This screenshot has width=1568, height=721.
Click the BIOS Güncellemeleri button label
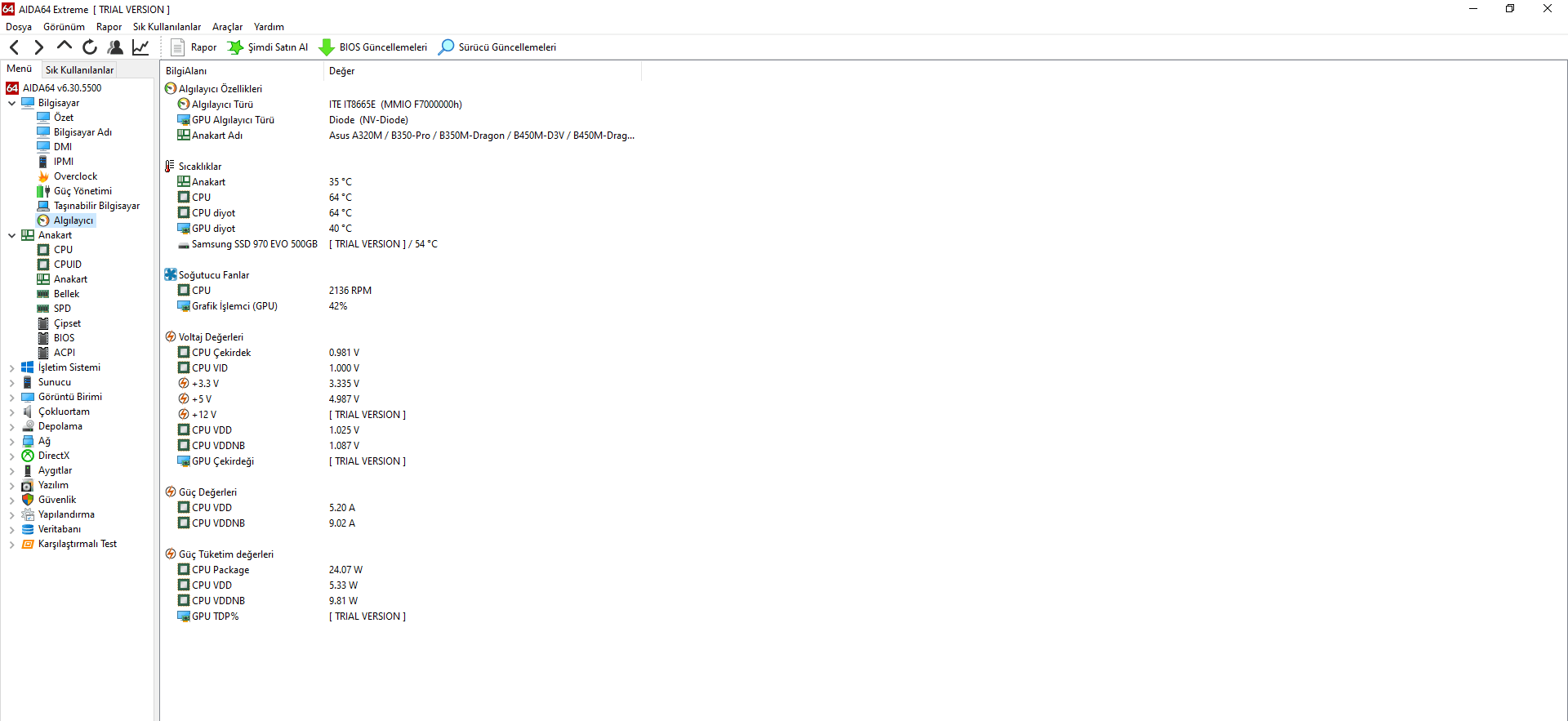pyautogui.click(x=383, y=47)
